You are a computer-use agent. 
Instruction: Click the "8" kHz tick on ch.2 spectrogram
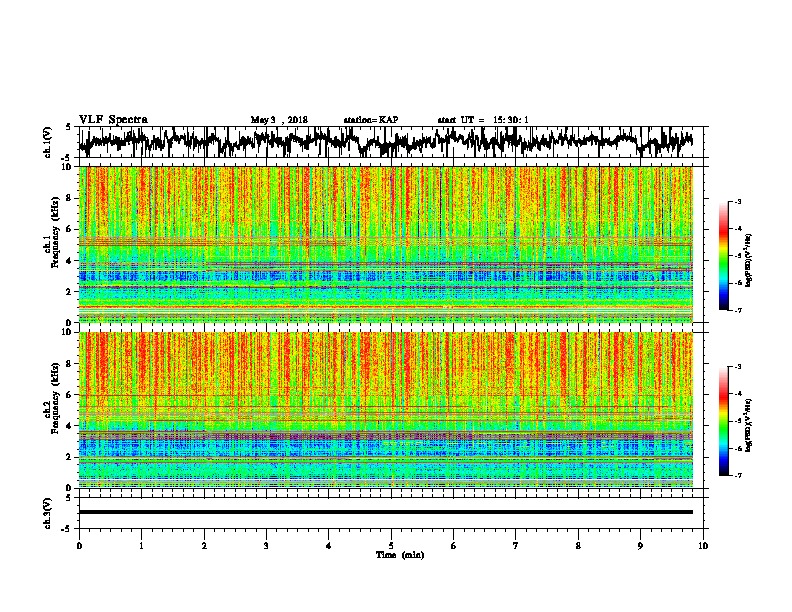click(70, 364)
